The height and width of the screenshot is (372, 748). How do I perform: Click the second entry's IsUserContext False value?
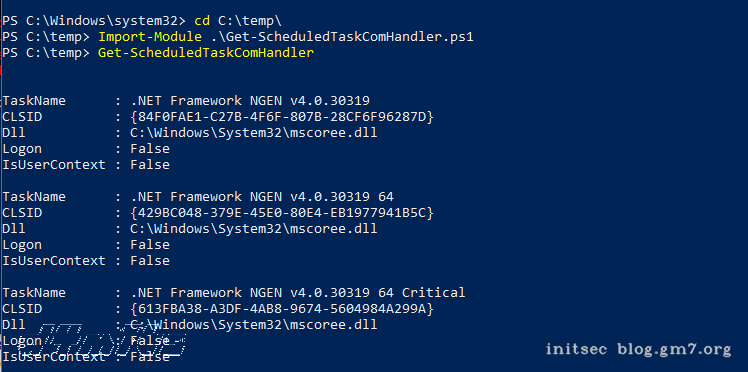[150, 261]
